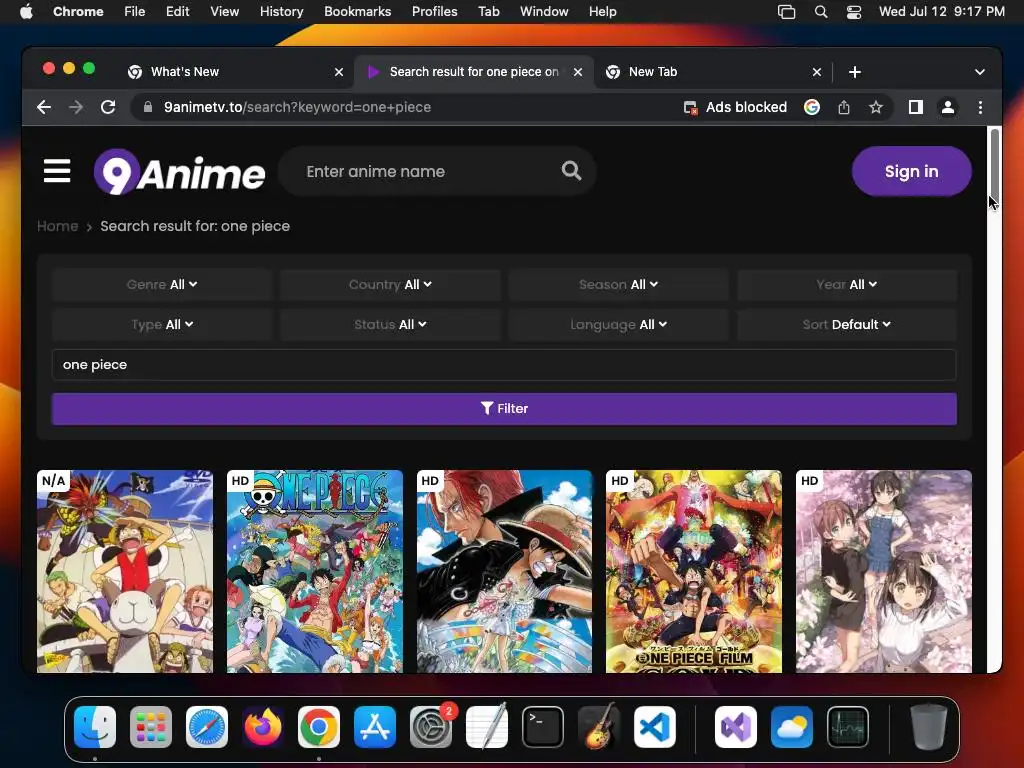Click the Sign in button
Viewport: 1024px width, 768px height.
click(912, 171)
